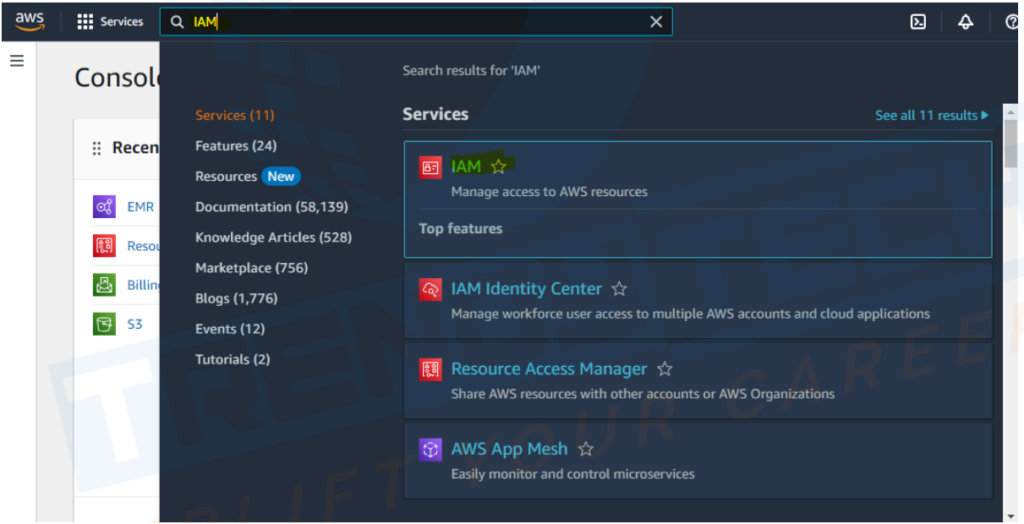Star the AWS App Mesh service
This screenshot has width=1024, height=524.
tap(586, 449)
